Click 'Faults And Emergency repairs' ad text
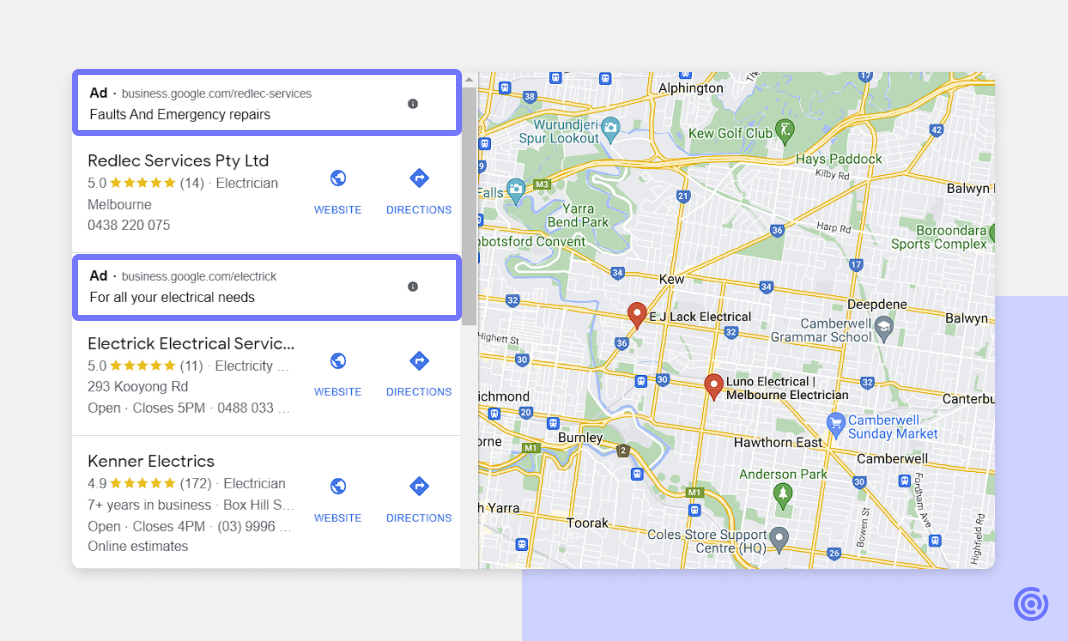 (x=180, y=114)
